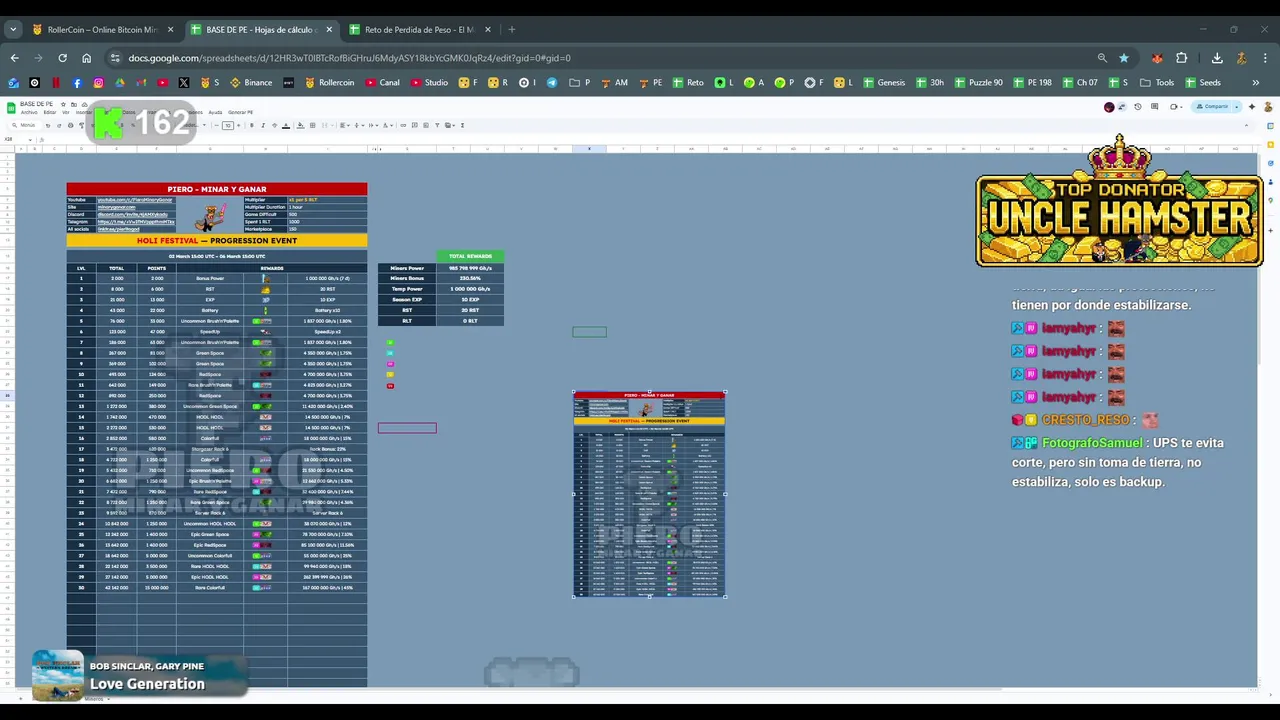Click the Gemini sparkle icon in Sheets
The height and width of the screenshot is (720, 1280).
tap(1251, 106)
